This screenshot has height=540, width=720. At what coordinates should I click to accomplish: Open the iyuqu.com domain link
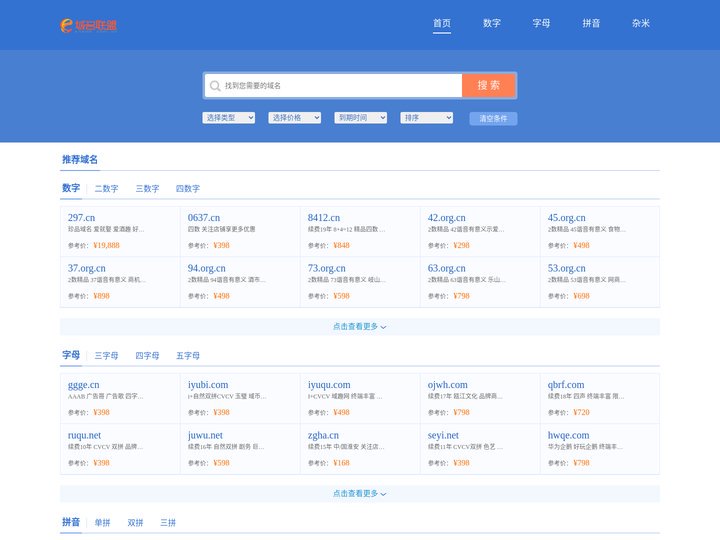click(x=329, y=385)
